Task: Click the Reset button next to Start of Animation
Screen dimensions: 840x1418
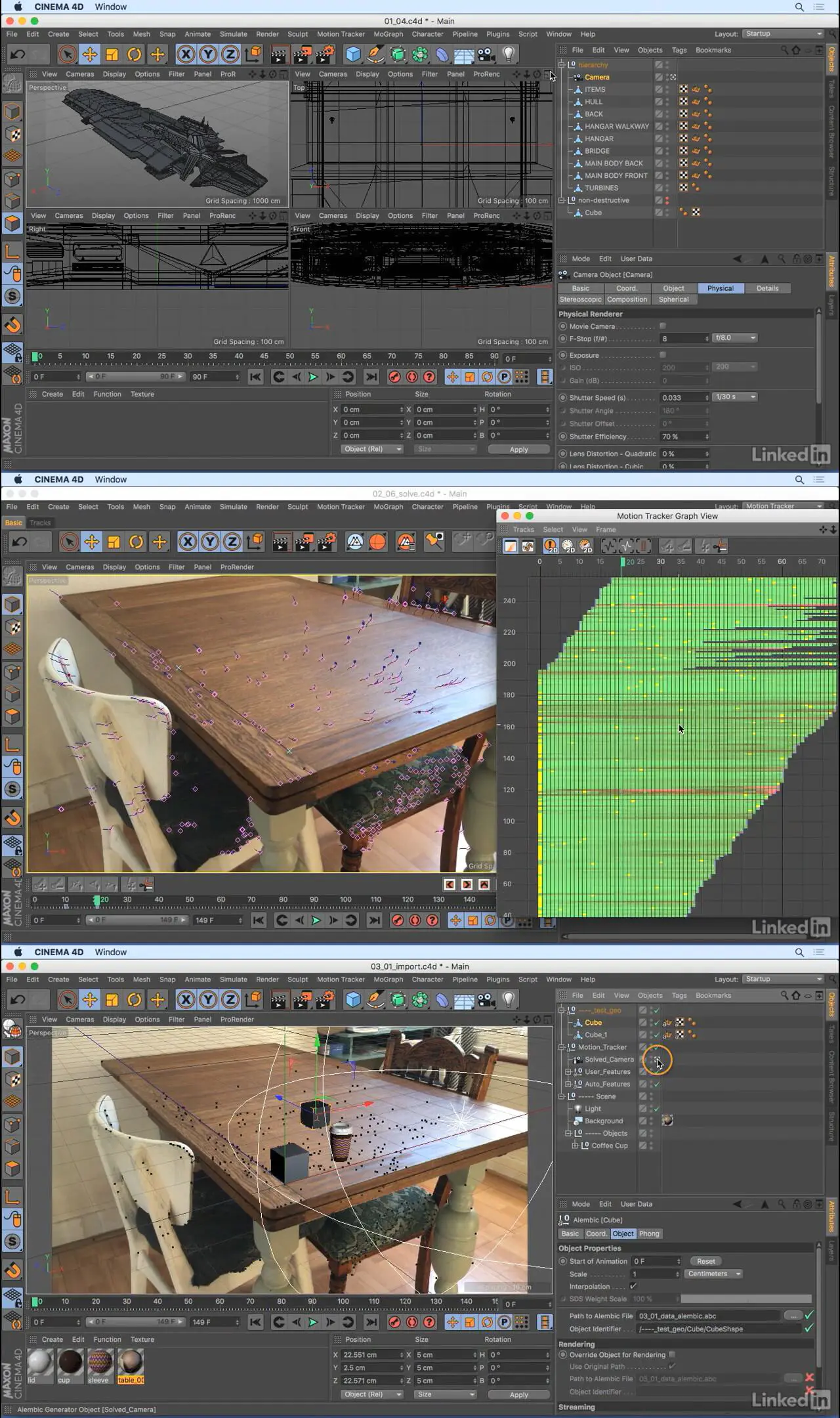Action: pos(706,1261)
